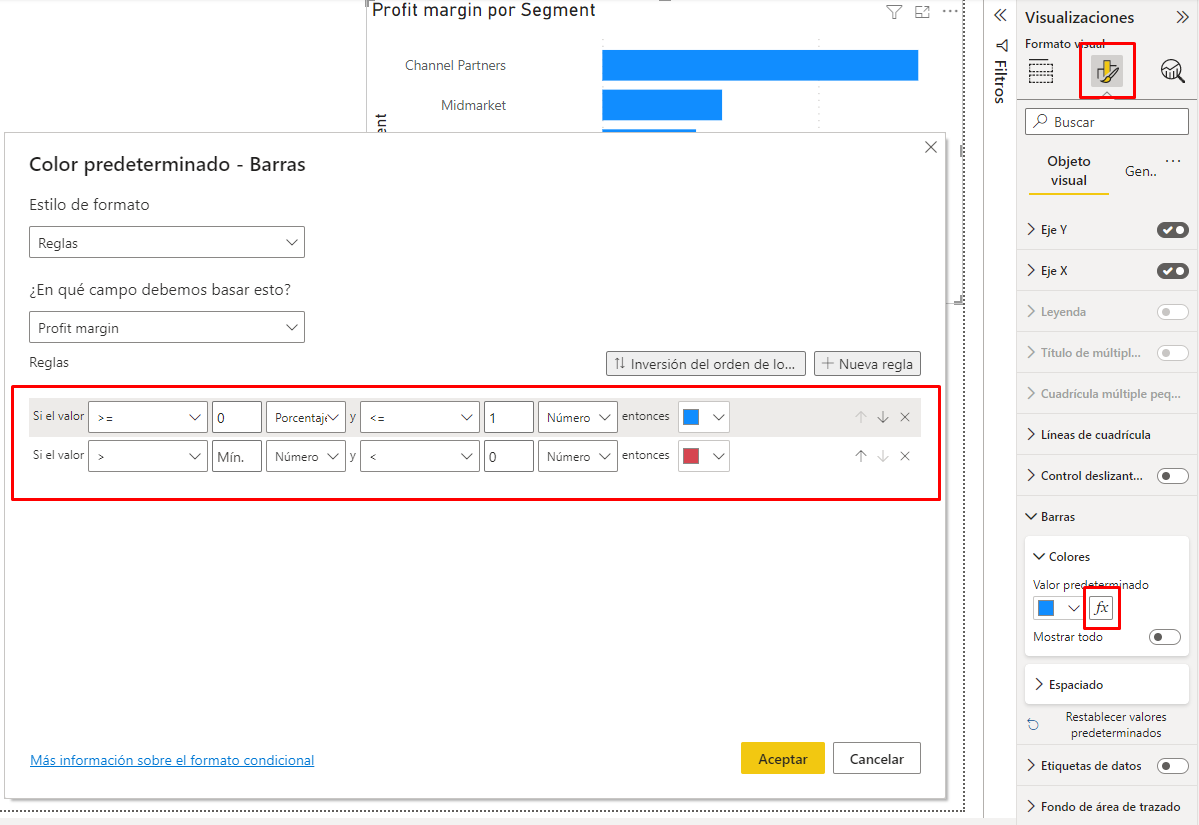Click the Aceptar button
1199x825 pixels.
coord(782,759)
